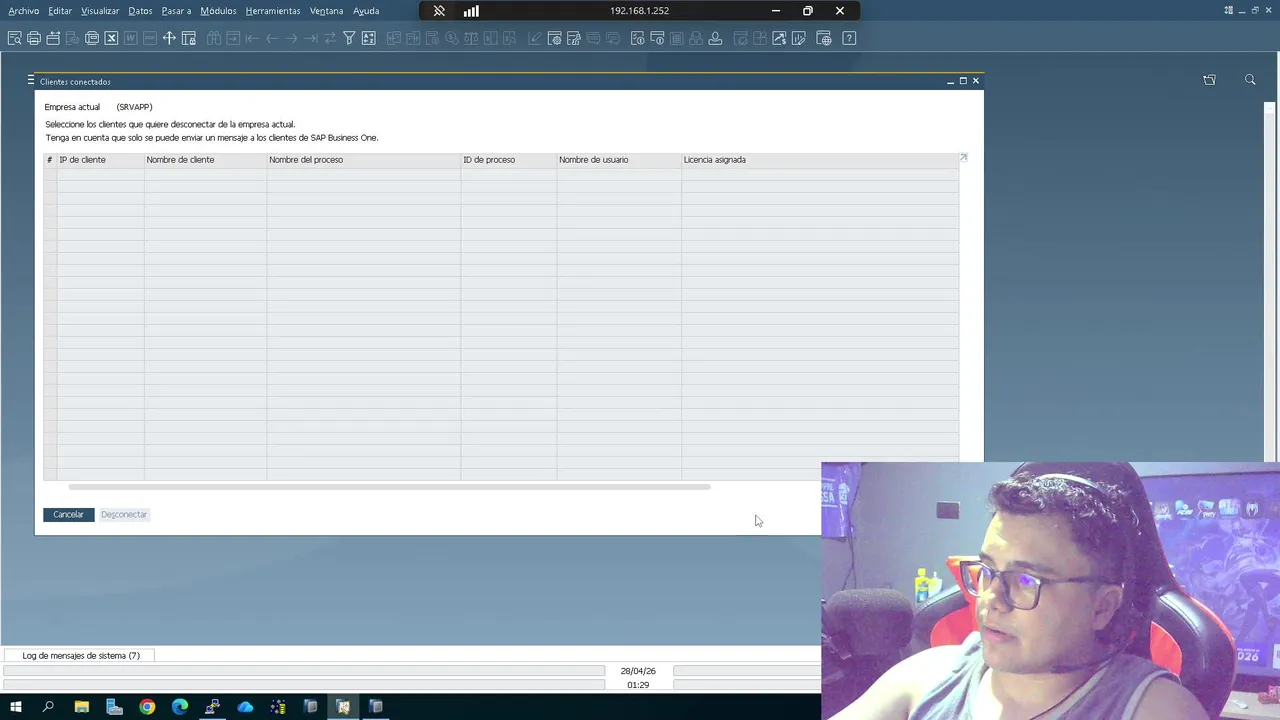This screenshot has height=720, width=1280.
Task: Click the crossed-out pin icon in the connection bar
Action: click(439, 11)
